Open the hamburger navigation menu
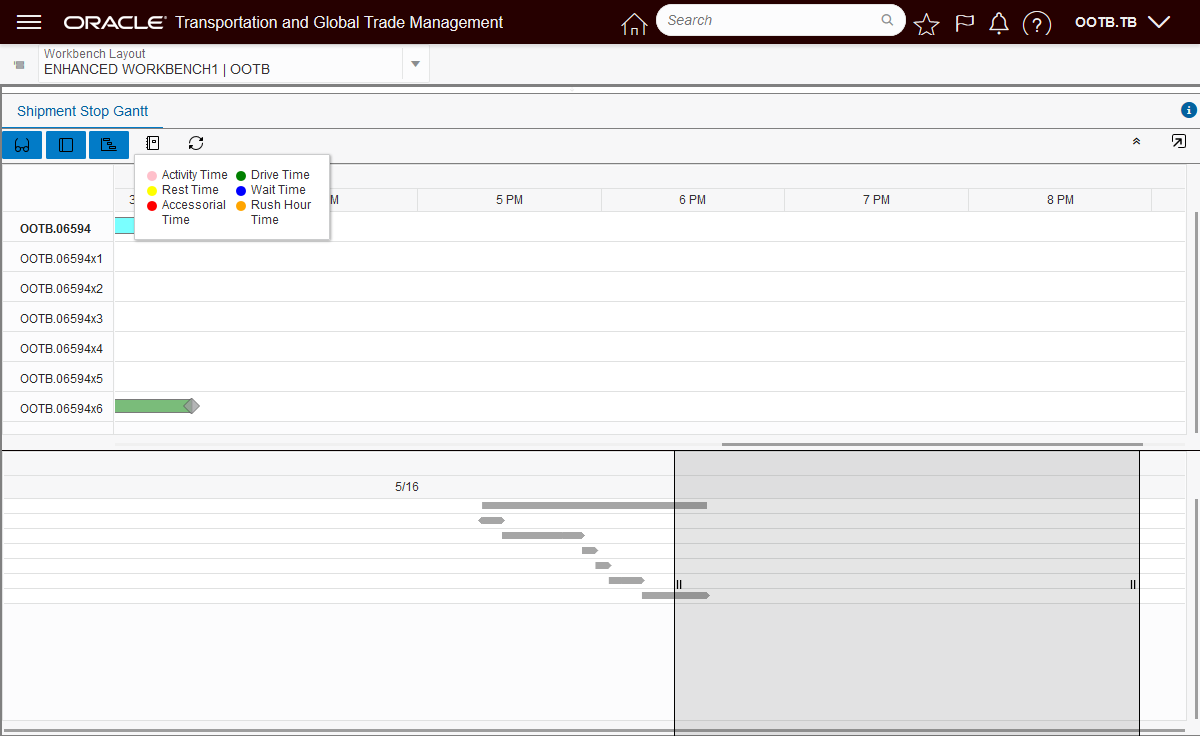The width and height of the screenshot is (1200, 736). (x=29, y=22)
